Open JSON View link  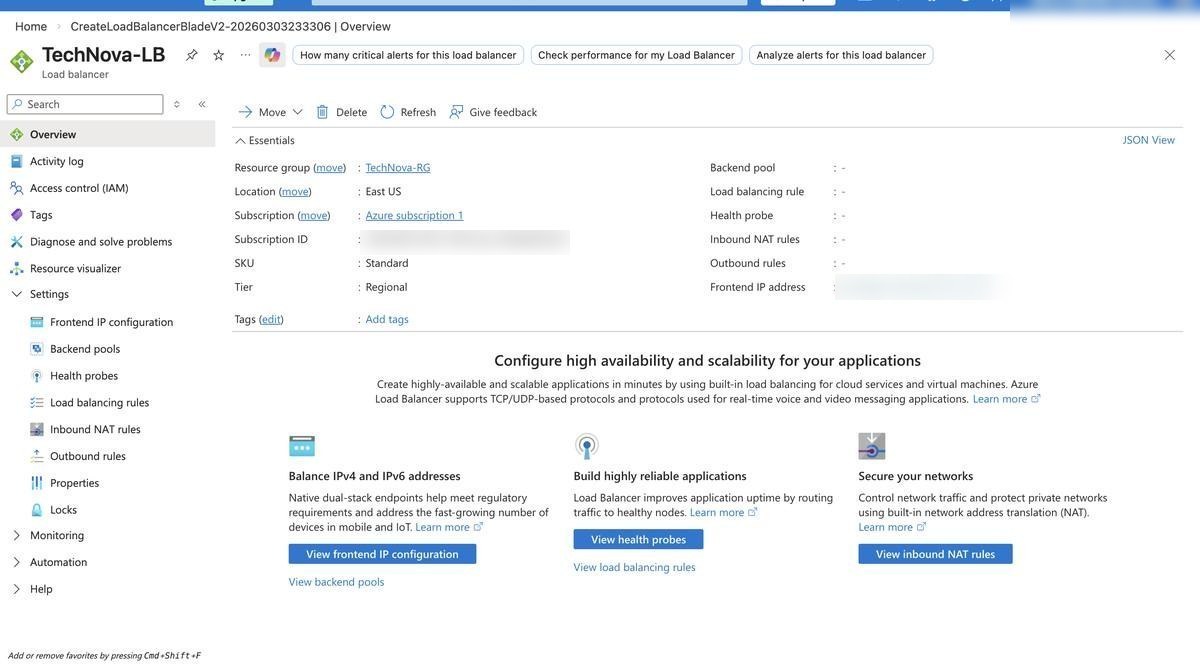click(x=1149, y=140)
